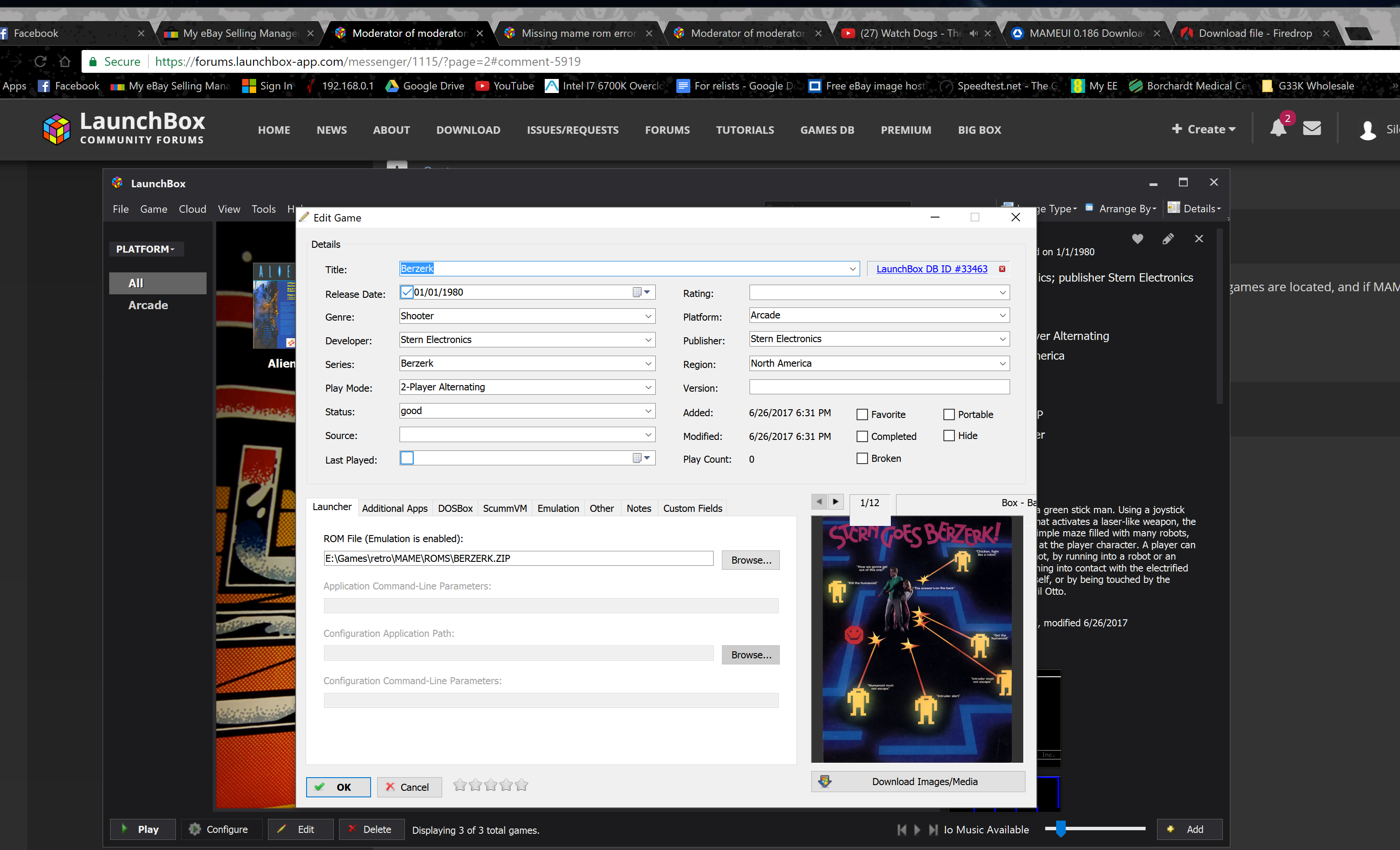1400x850 pixels.
Task: Open the Source dropdown
Action: 648,435
